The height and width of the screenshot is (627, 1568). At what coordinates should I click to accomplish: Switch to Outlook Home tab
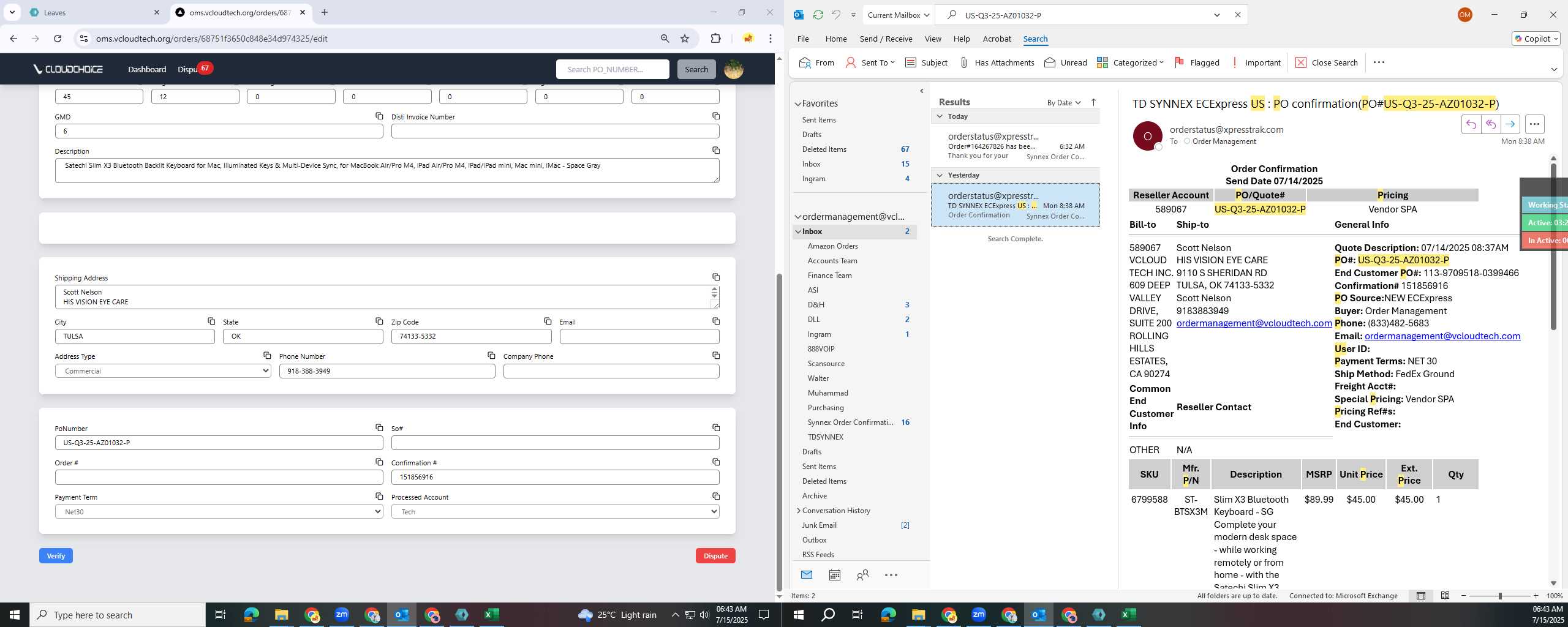(835, 39)
